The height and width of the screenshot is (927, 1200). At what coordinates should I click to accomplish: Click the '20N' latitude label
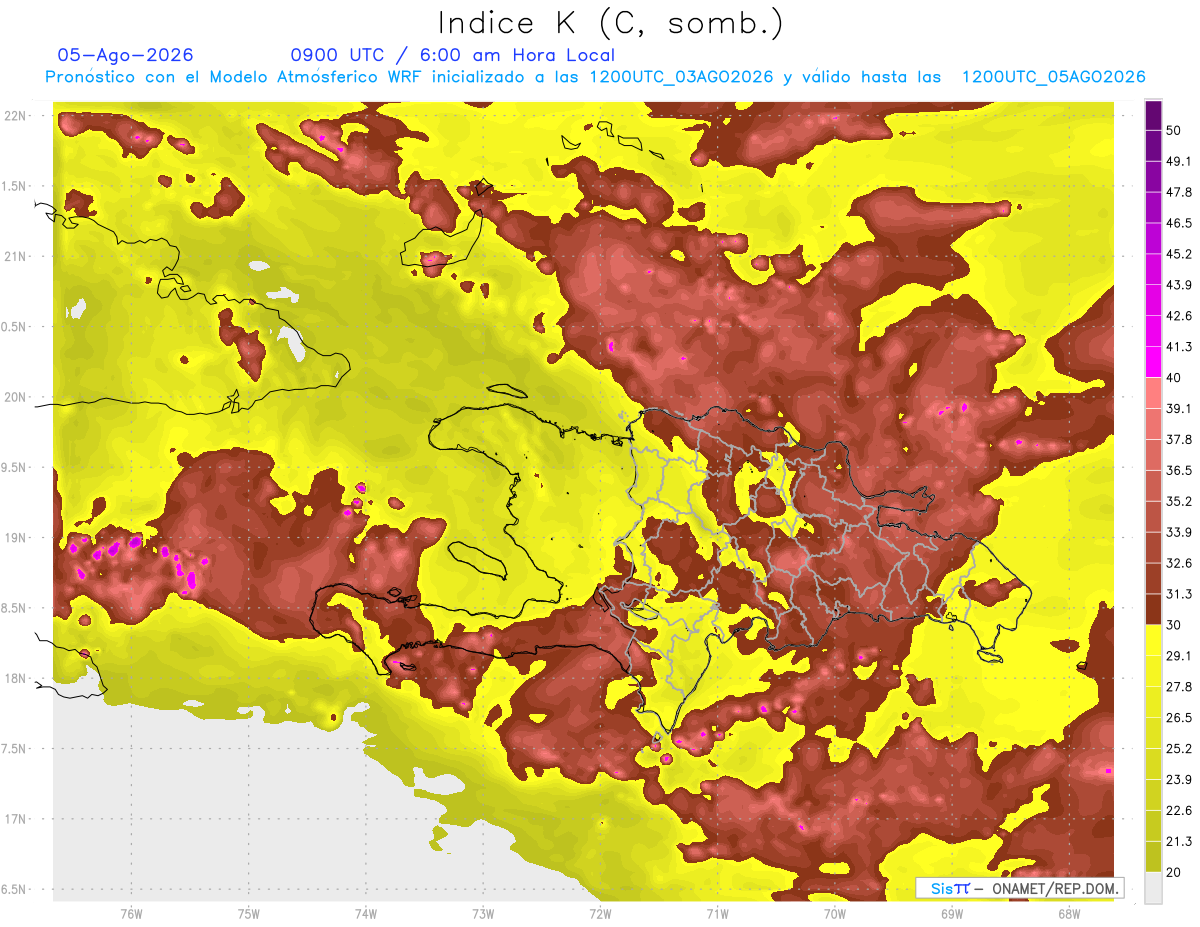16,397
